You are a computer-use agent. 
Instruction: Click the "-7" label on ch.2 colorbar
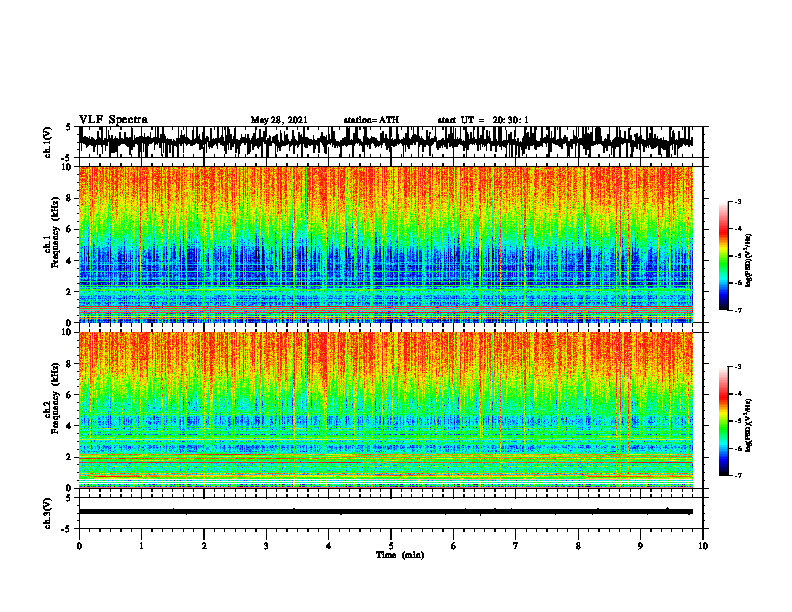pyautogui.click(x=737, y=475)
